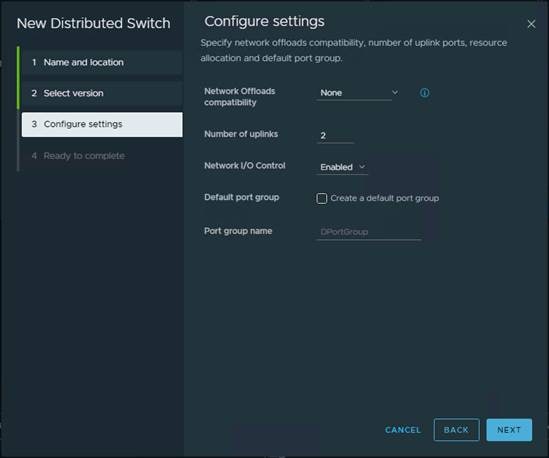Go to step 2 Select version
Image resolution: width=549 pixels, height=458 pixels.
[x=102, y=93]
